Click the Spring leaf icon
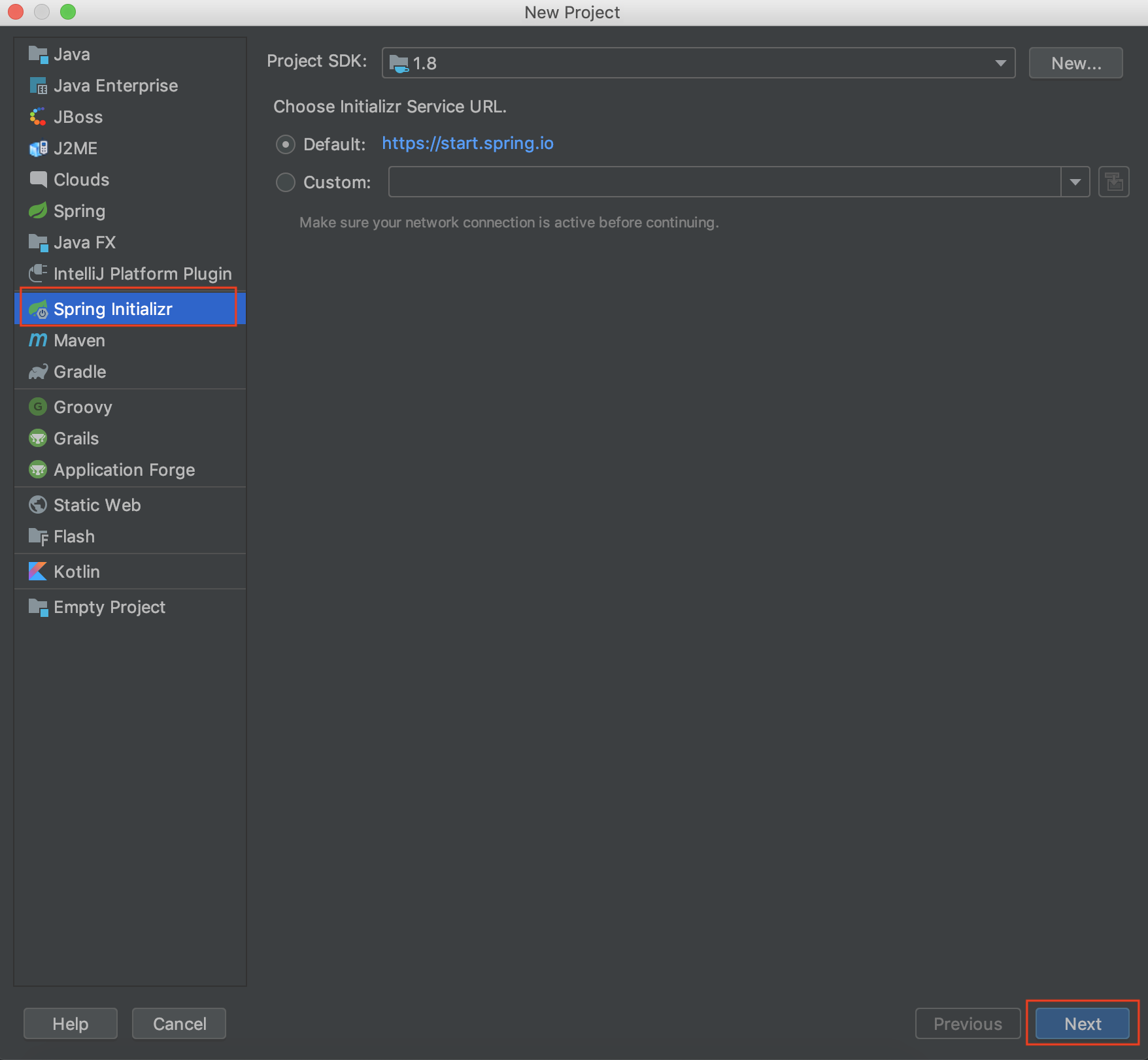 tap(38, 211)
